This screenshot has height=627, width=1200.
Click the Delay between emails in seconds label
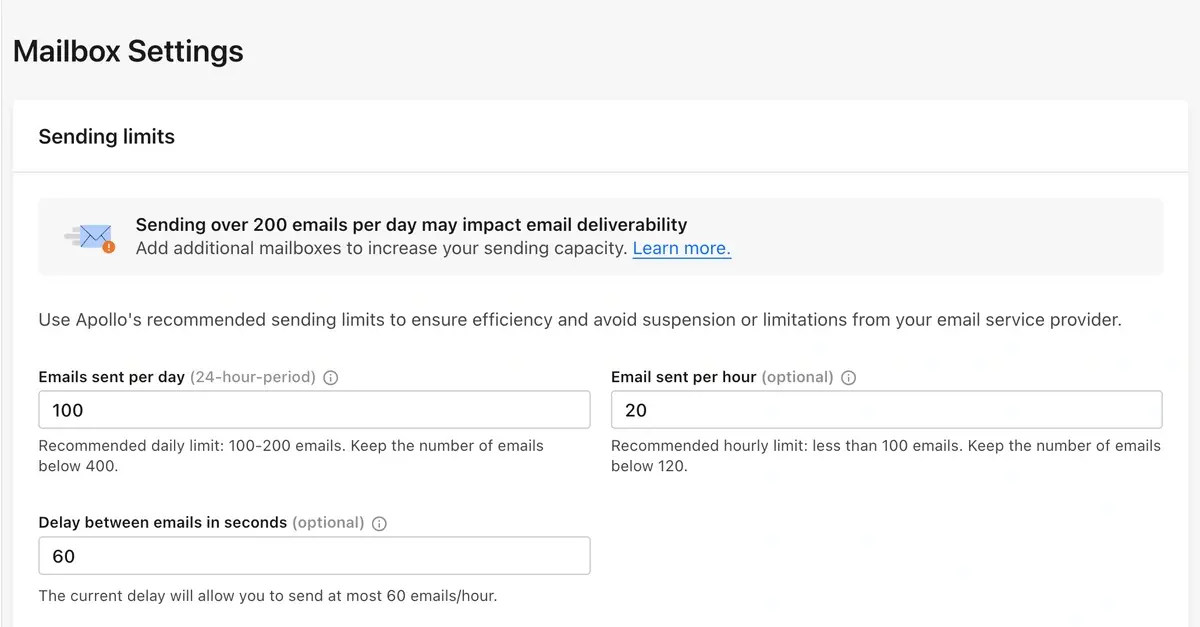163,522
